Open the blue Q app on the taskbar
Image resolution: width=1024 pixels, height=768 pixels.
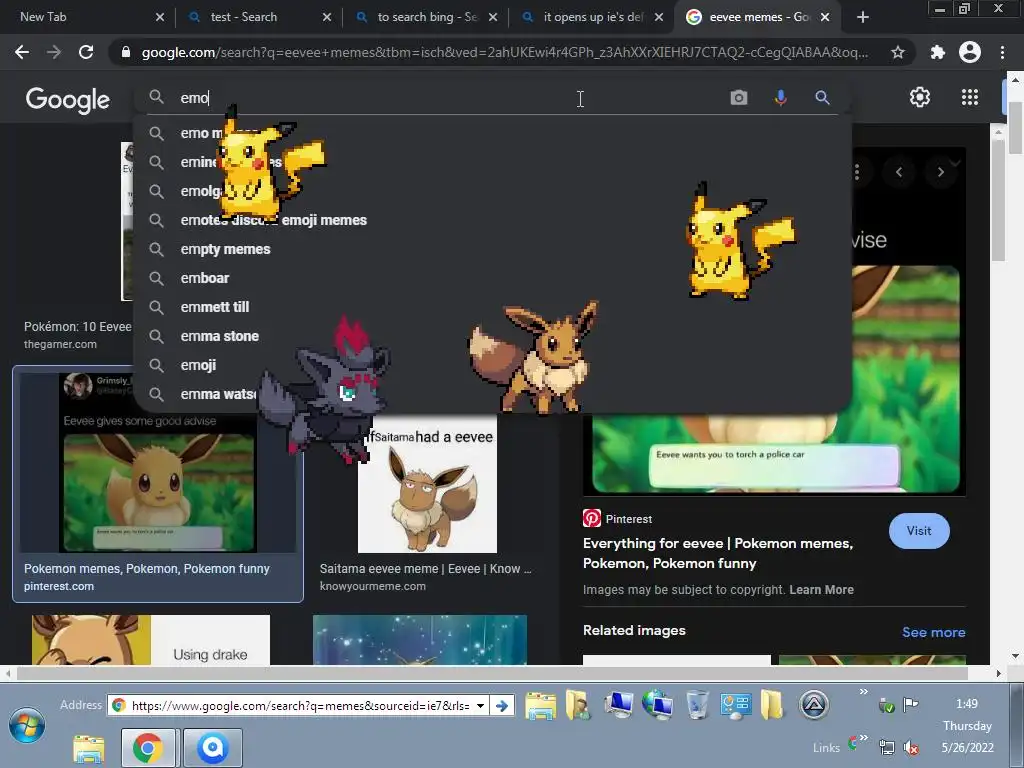[213, 748]
